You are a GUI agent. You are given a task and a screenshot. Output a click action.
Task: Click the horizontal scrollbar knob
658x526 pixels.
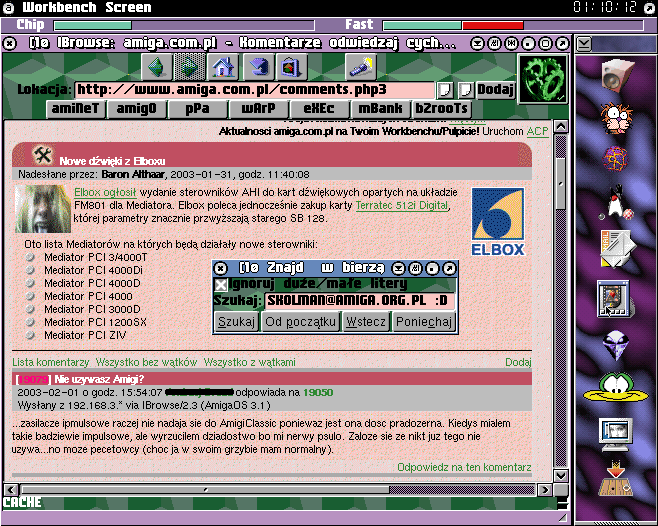[206, 489]
